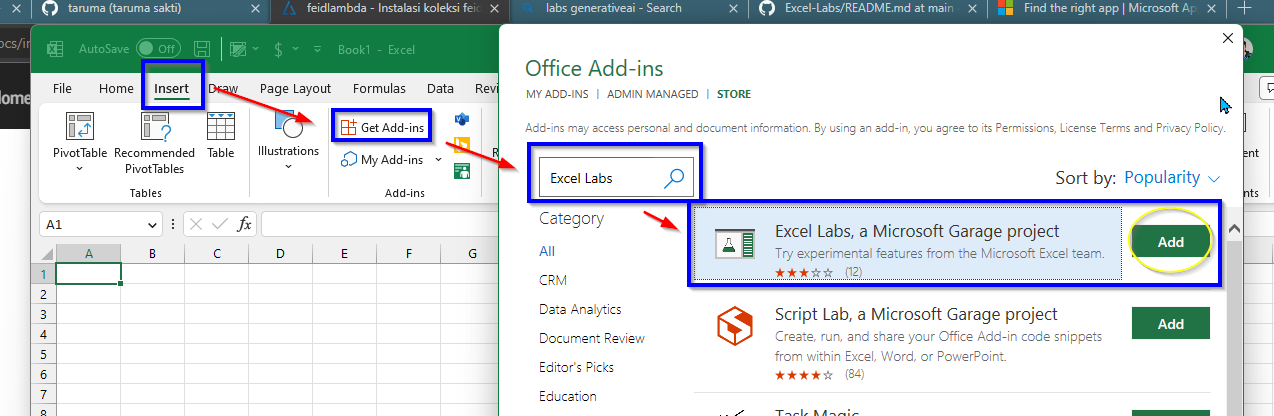Click the Excel Labs flask icon
Image resolution: width=1274 pixels, height=416 pixels.
(735, 243)
